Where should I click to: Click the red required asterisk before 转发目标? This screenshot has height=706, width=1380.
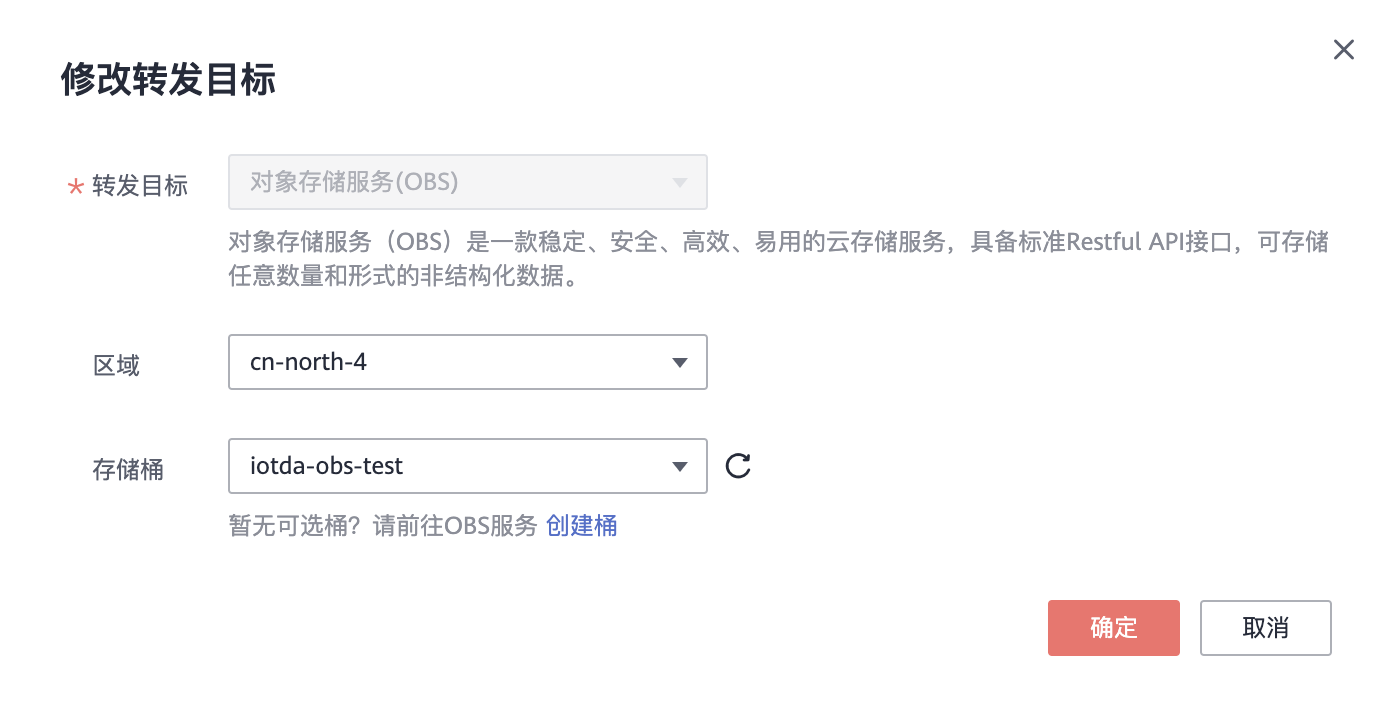click(x=75, y=187)
